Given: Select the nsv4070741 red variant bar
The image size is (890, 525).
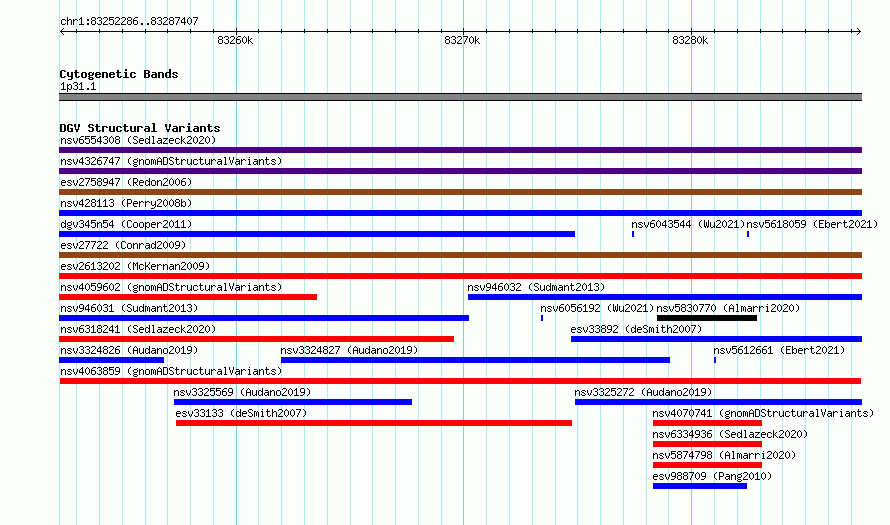Looking at the screenshot, I should [707, 423].
